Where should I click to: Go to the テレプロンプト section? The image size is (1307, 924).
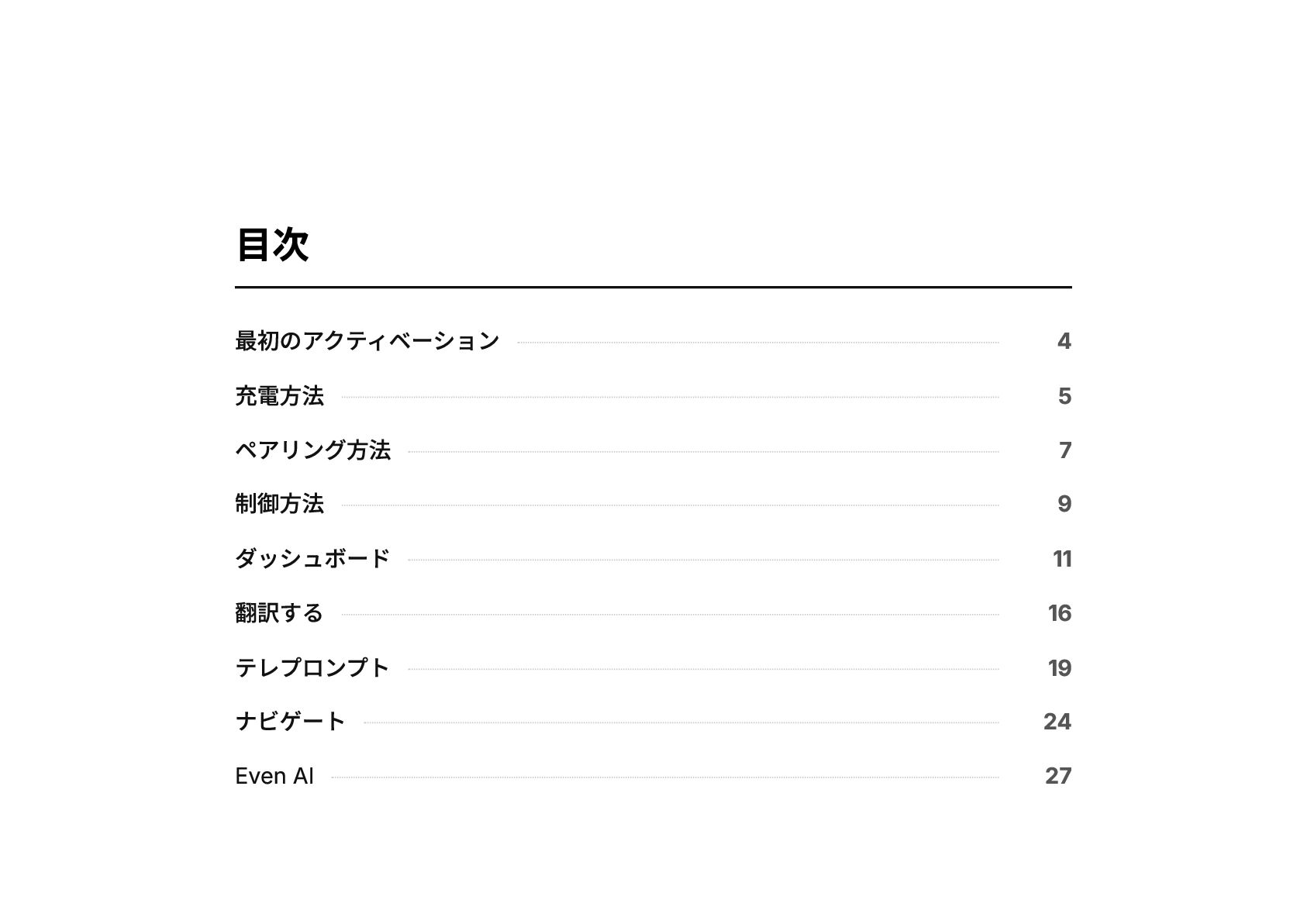point(312,668)
